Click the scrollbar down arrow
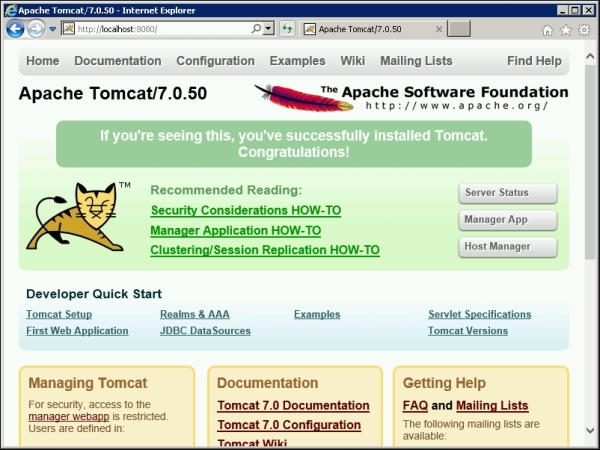 tap(590, 430)
